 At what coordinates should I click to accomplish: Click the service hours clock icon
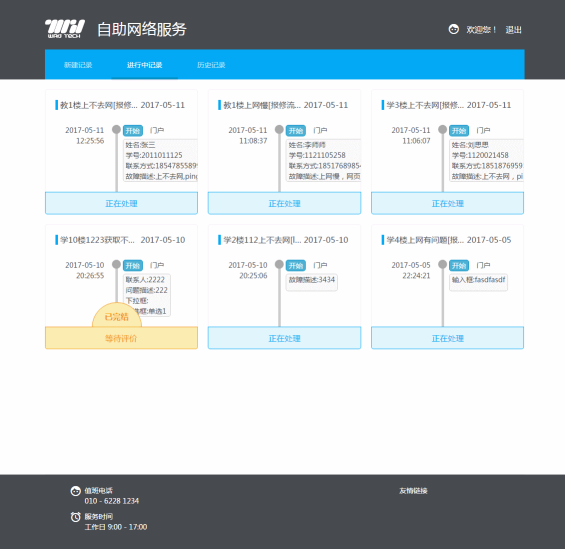(x=75, y=517)
